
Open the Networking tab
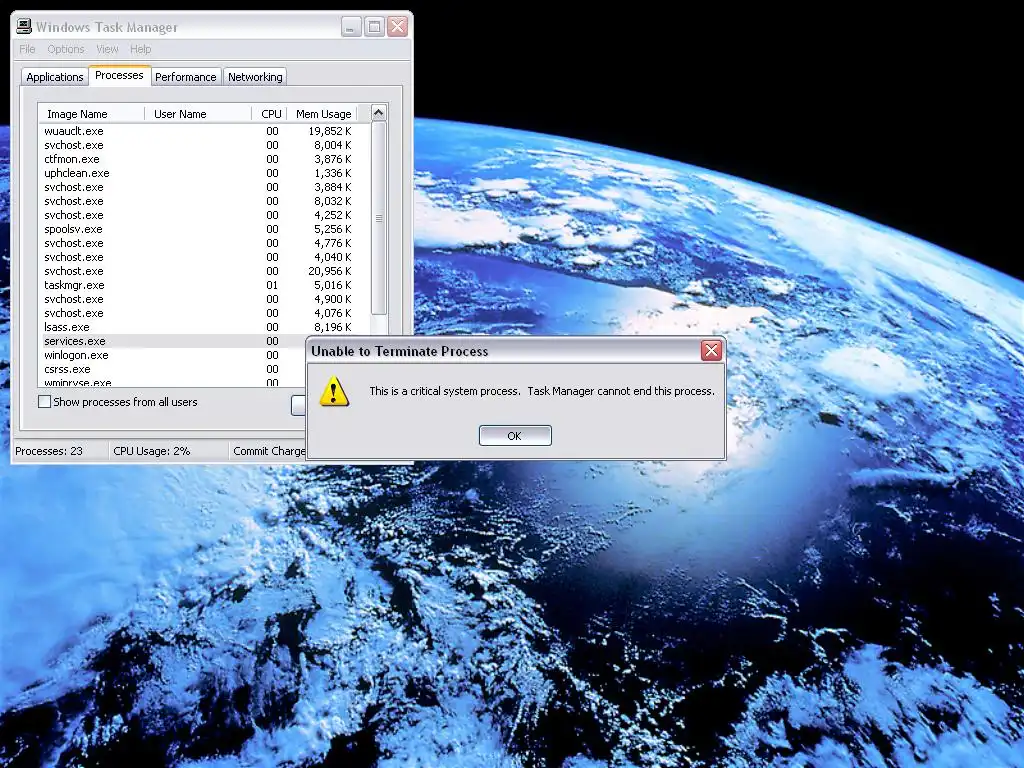click(255, 77)
